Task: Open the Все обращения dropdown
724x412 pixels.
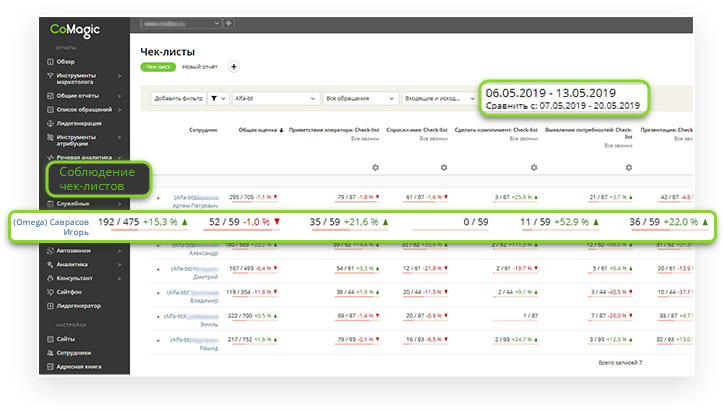Action: pos(360,98)
